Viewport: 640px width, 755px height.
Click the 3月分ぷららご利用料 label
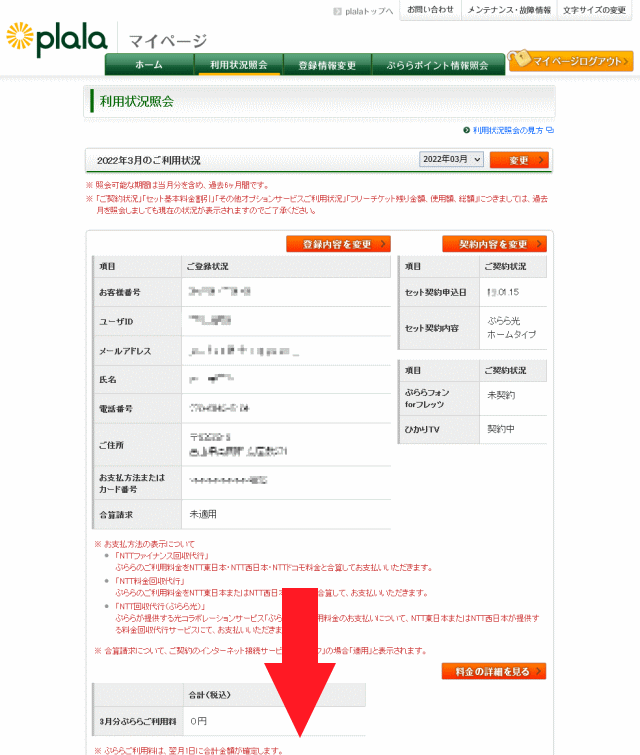[x=138, y=721]
